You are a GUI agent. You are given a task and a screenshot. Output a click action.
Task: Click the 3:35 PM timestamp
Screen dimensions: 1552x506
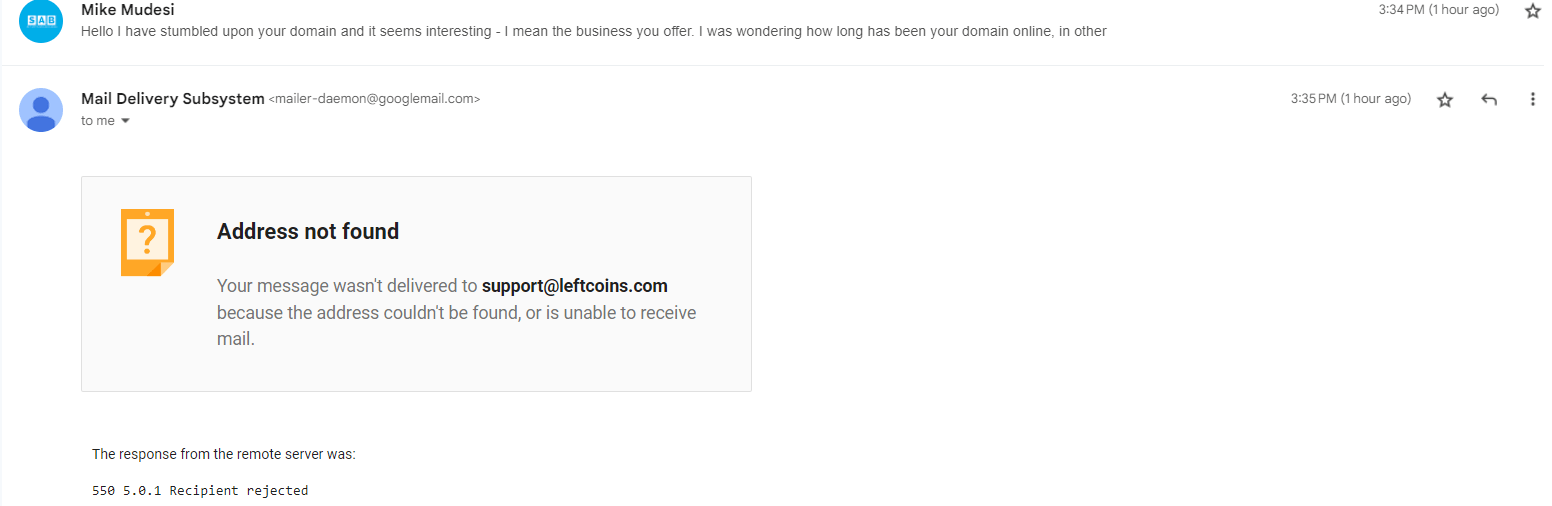pyautogui.click(x=1351, y=99)
